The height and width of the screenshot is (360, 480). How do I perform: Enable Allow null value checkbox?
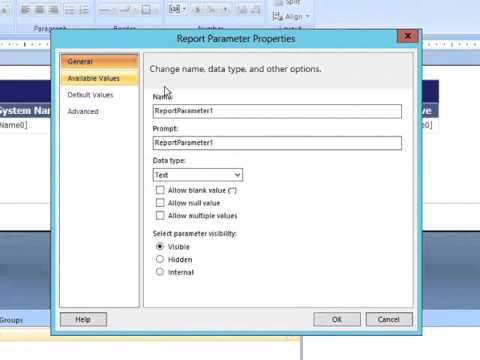(160, 203)
